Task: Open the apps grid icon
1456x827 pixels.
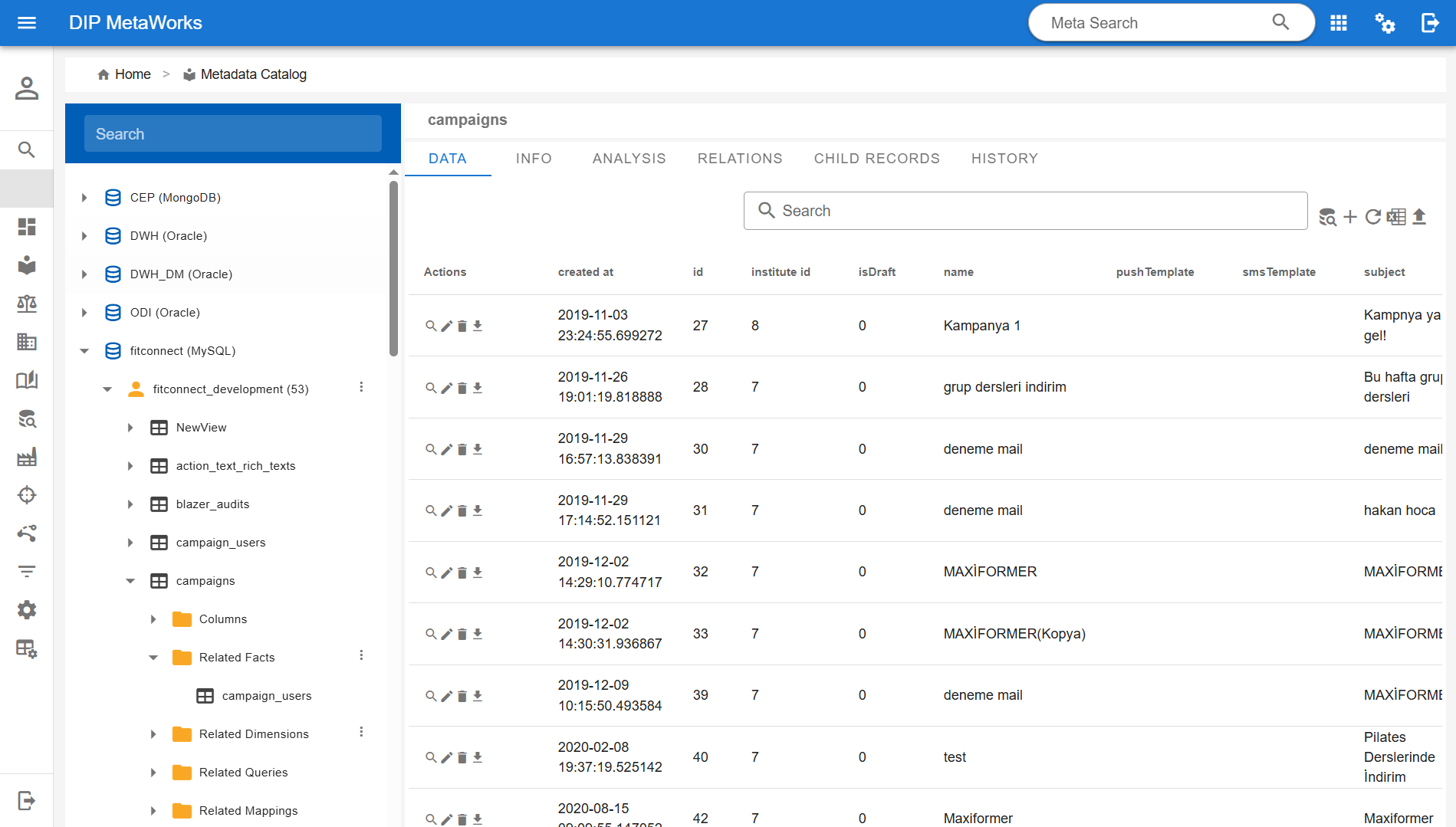Action: click(1339, 23)
